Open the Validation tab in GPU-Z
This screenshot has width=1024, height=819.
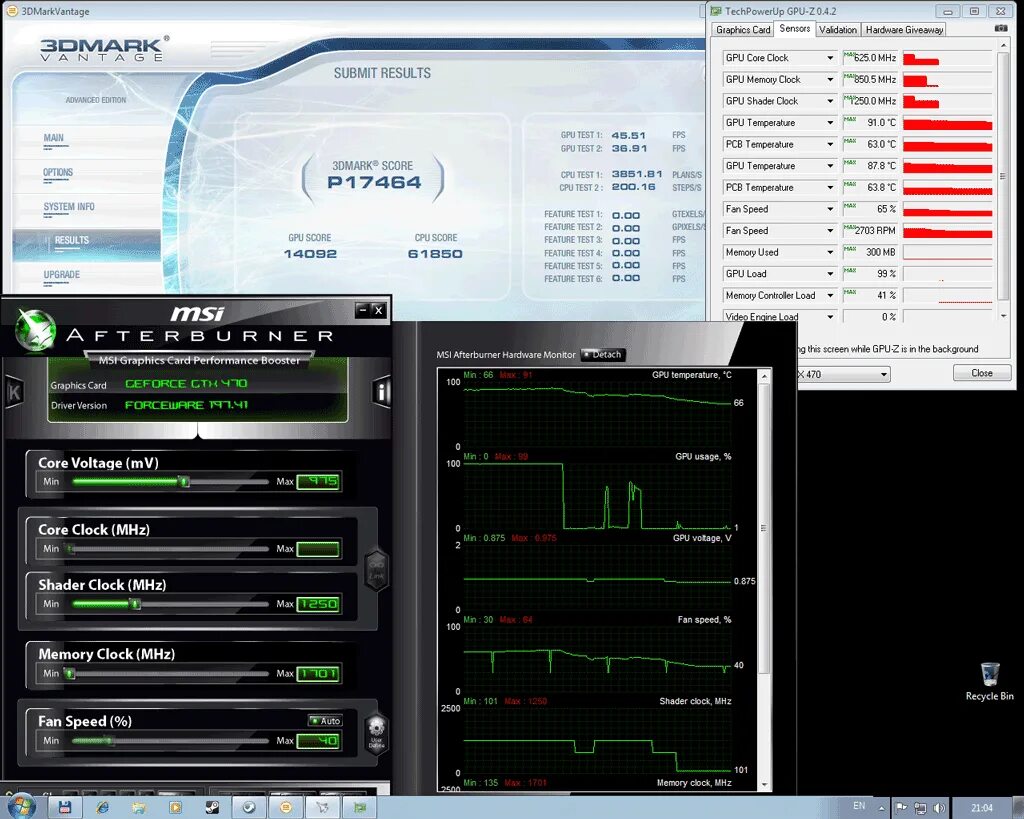[837, 29]
